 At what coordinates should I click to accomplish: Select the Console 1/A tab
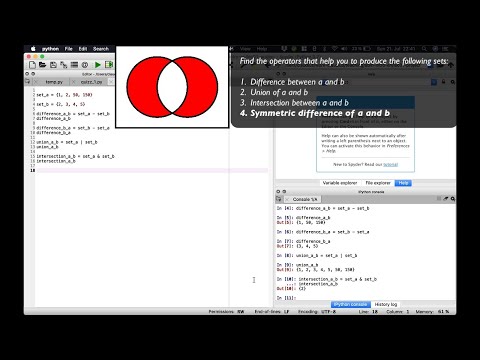click(305, 199)
